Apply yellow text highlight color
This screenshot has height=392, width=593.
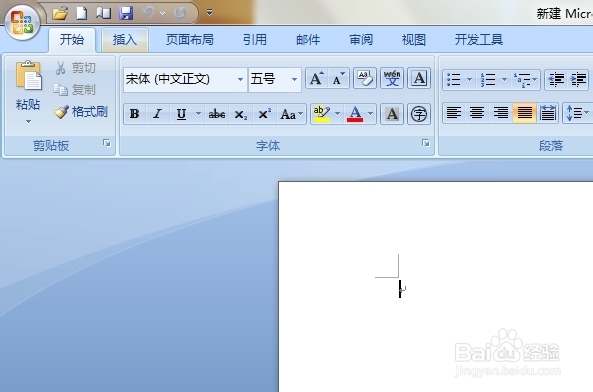[x=321, y=114]
